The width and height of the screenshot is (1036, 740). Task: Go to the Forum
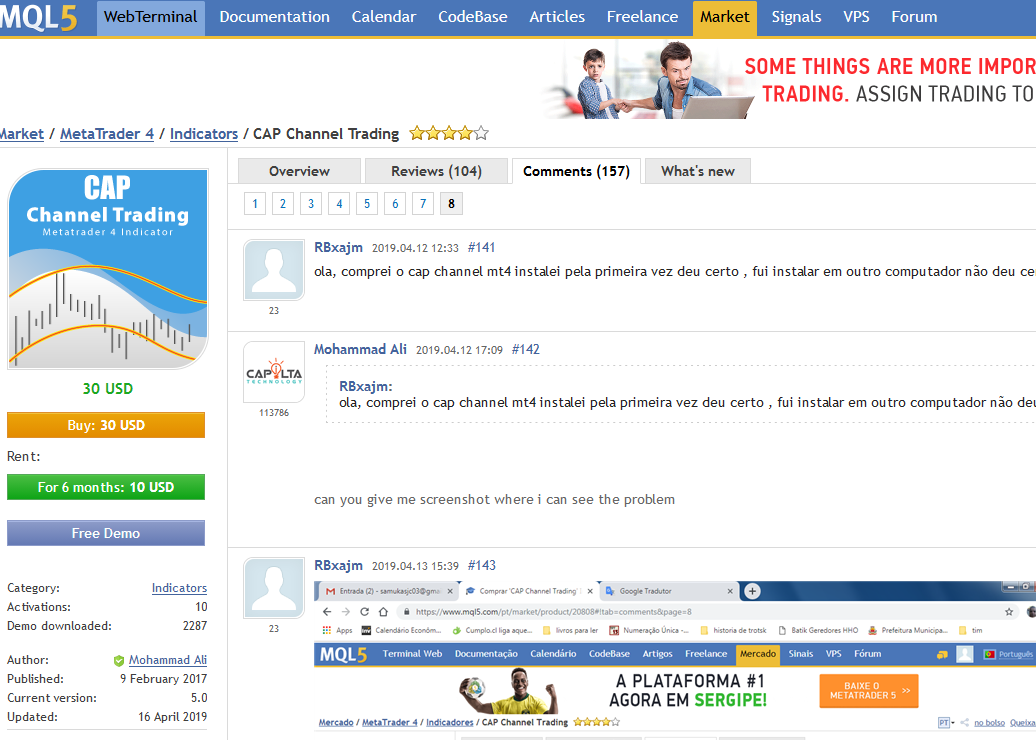point(914,17)
